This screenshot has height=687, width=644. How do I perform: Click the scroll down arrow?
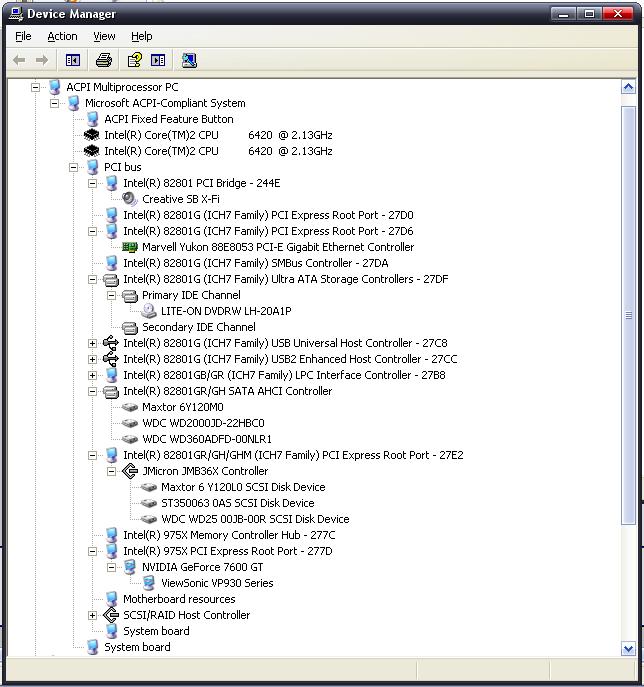tap(628, 648)
